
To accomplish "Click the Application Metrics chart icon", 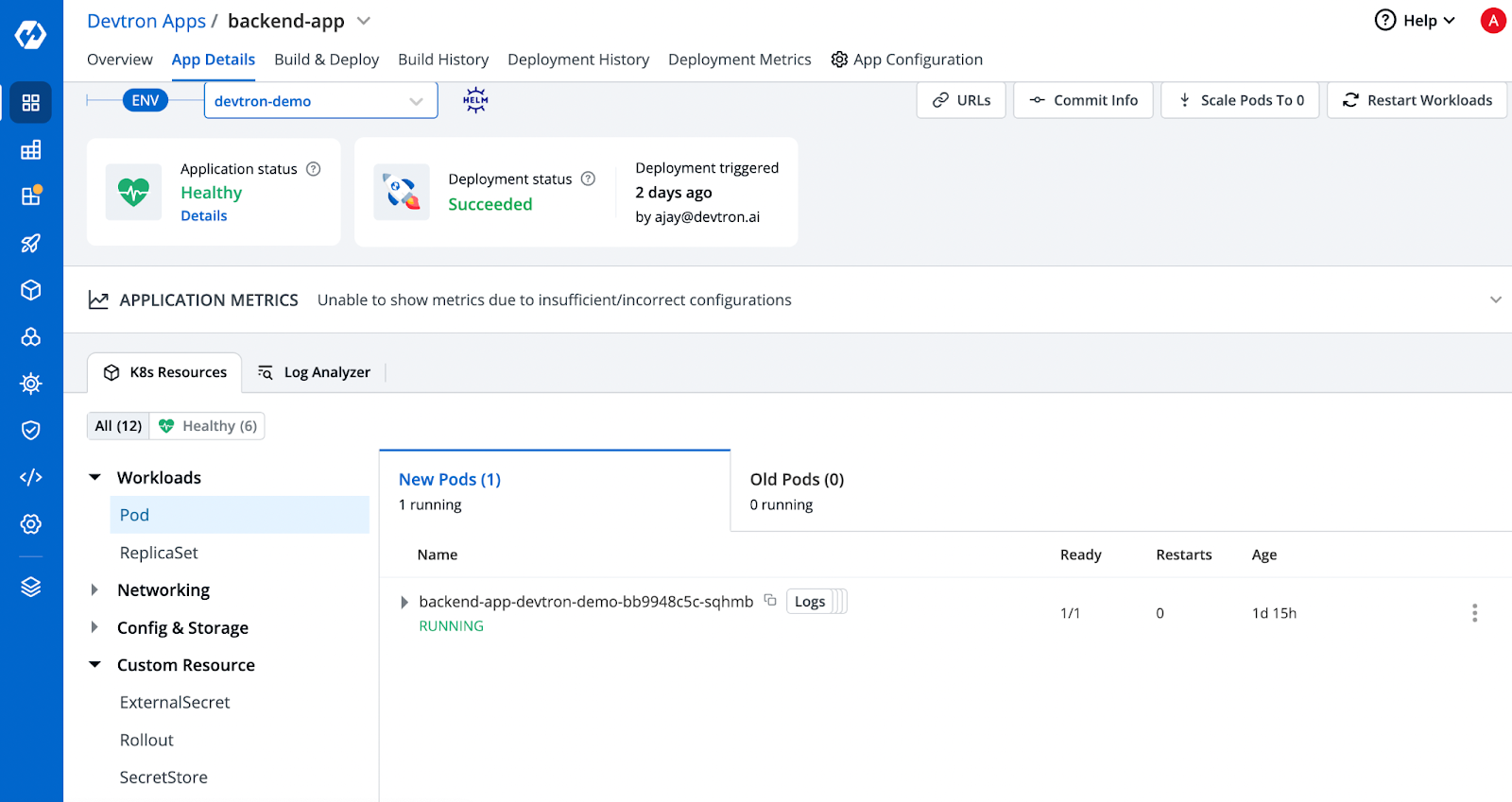I will [98, 299].
